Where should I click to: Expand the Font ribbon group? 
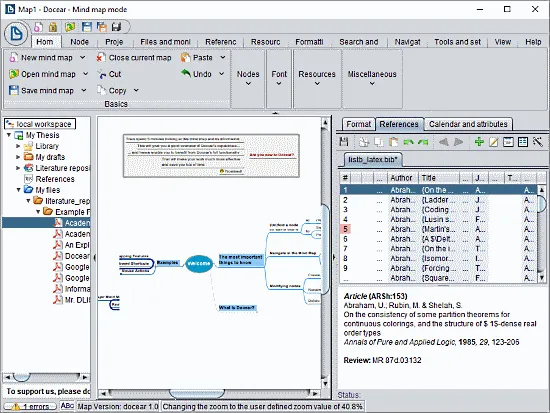tap(279, 79)
